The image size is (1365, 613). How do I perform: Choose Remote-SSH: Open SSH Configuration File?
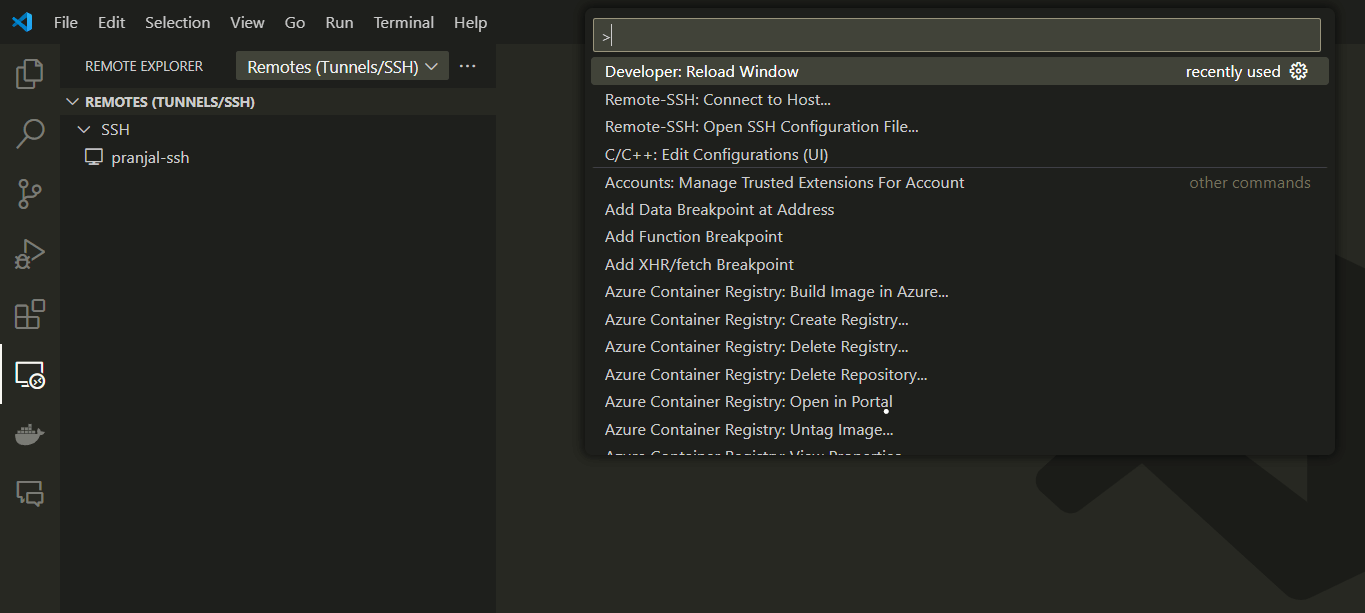click(x=761, y=127)
